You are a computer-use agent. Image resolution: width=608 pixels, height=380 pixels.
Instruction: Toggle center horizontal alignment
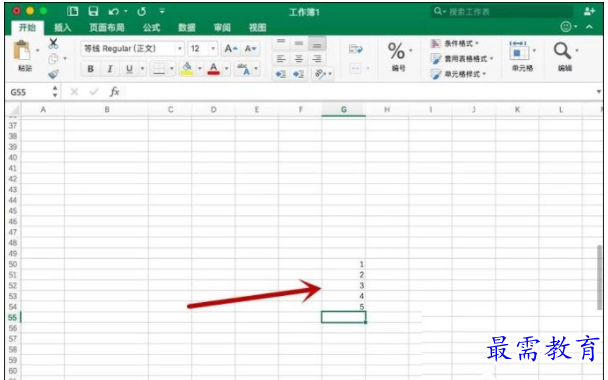[299, 59]
